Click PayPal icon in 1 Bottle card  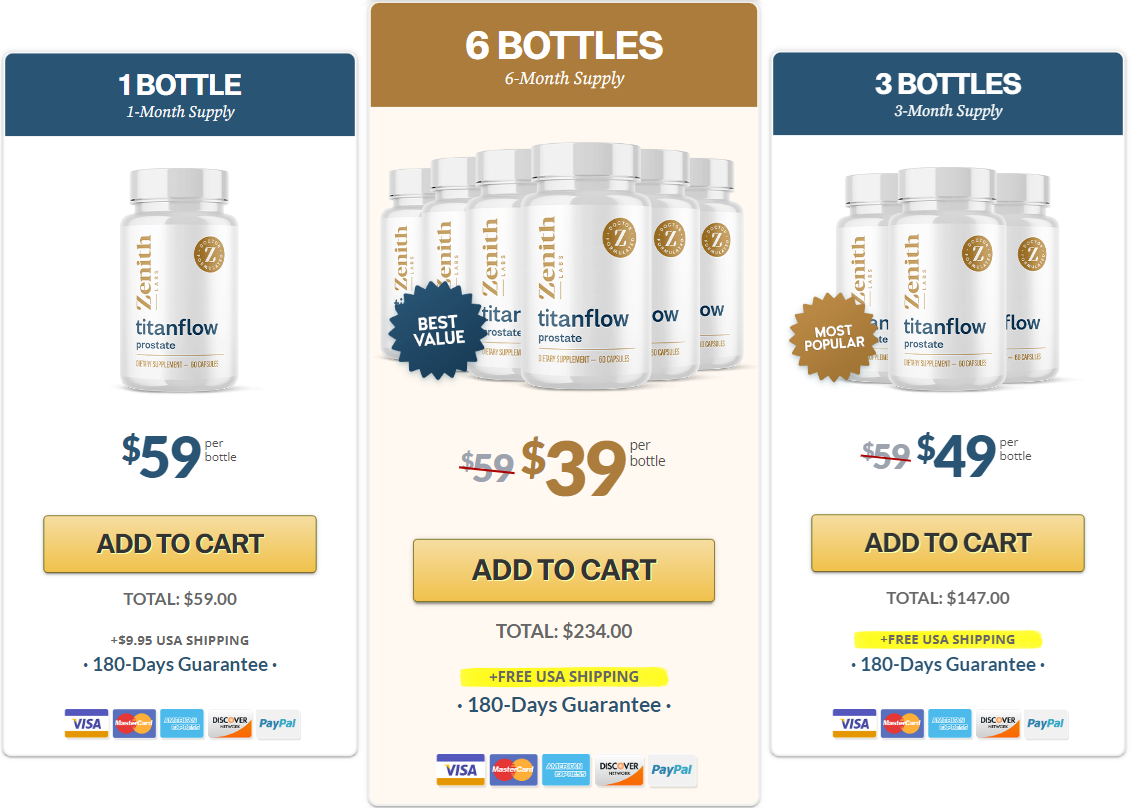(x=277, y=724)
